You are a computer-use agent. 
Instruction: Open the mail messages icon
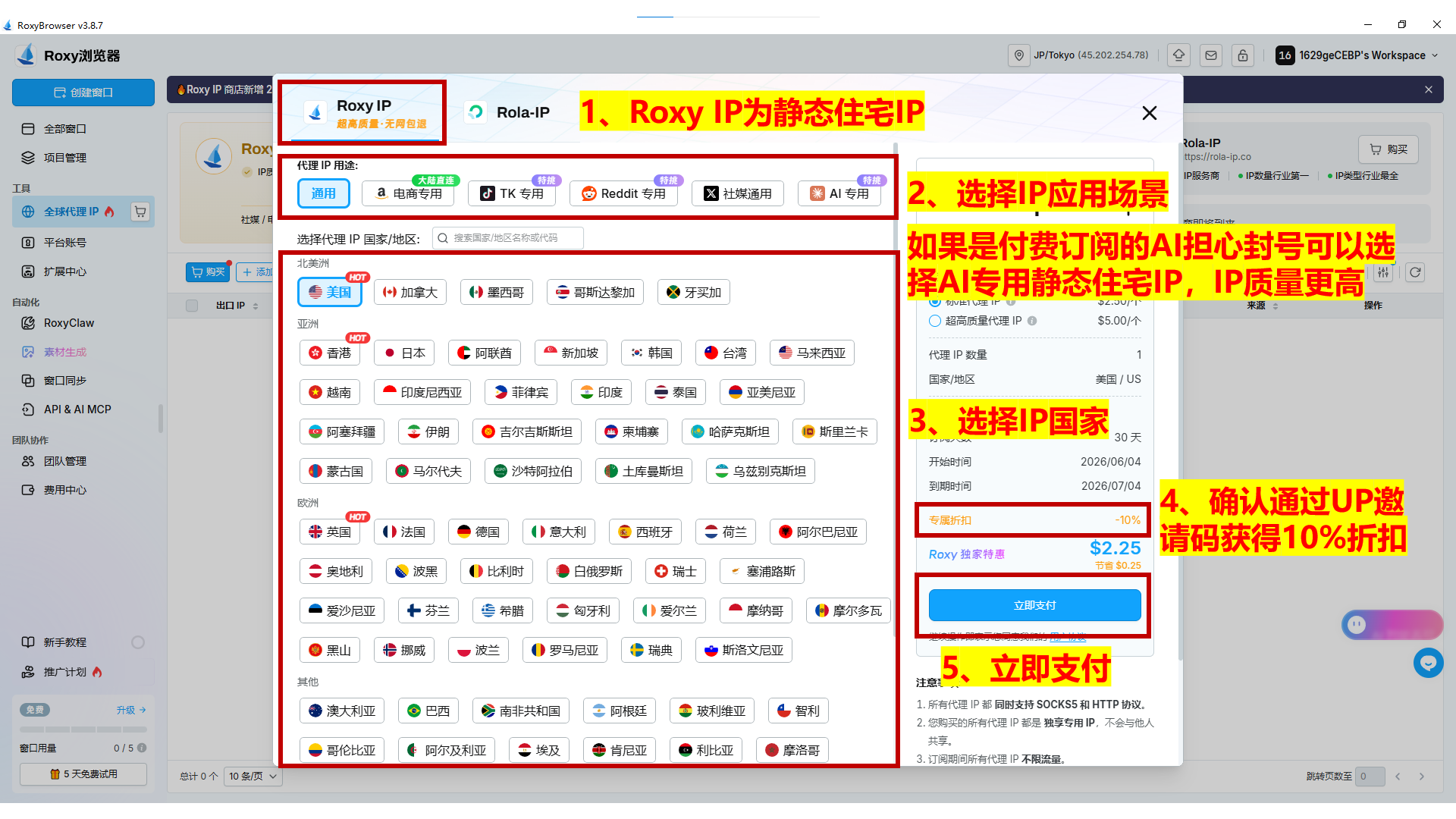click(x=1211, y=55)
